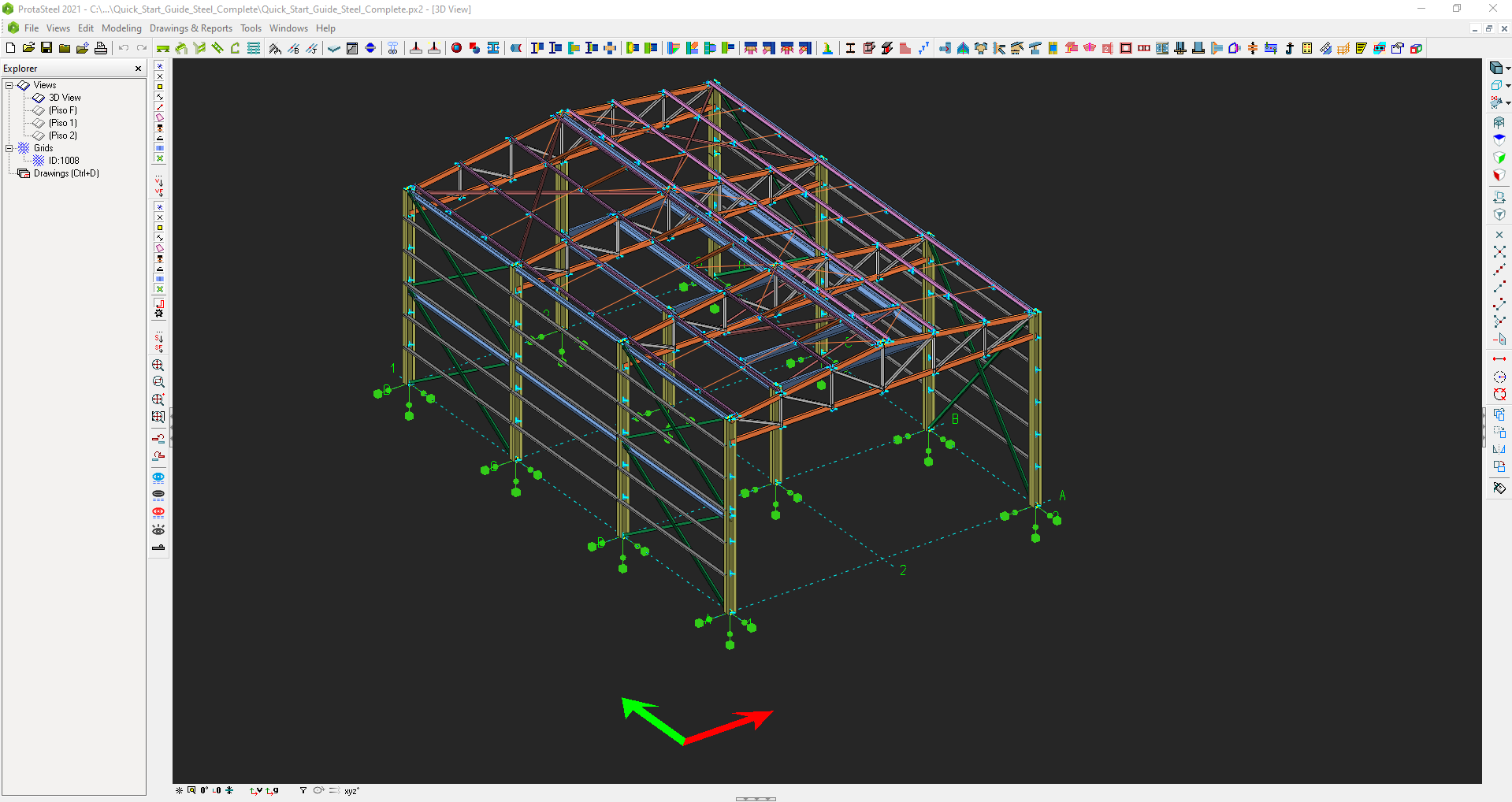Select the Undo arrow icon

tap(123, 48)
